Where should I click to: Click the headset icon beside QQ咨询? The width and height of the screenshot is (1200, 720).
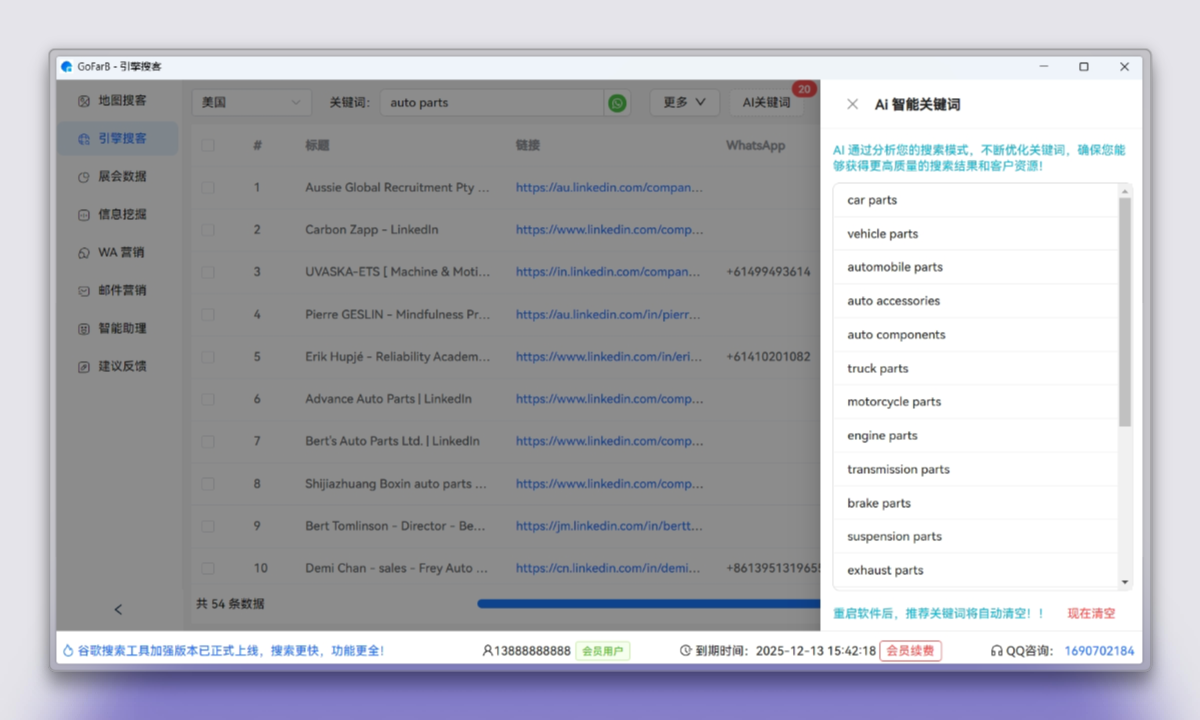pyautogui.click(x=996, y=651)
